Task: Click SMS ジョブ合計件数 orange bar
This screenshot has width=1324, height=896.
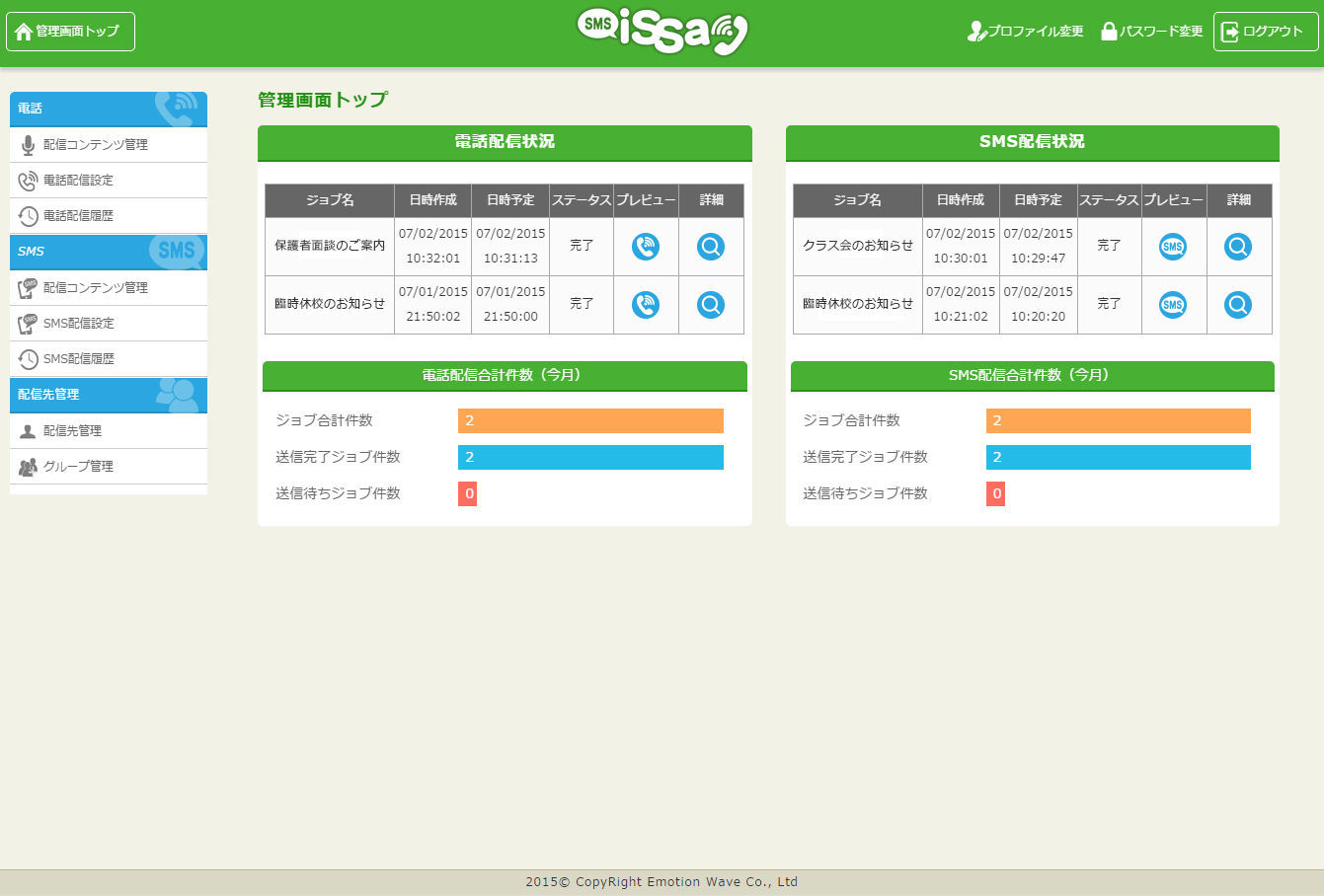Action: point(1119,420)
